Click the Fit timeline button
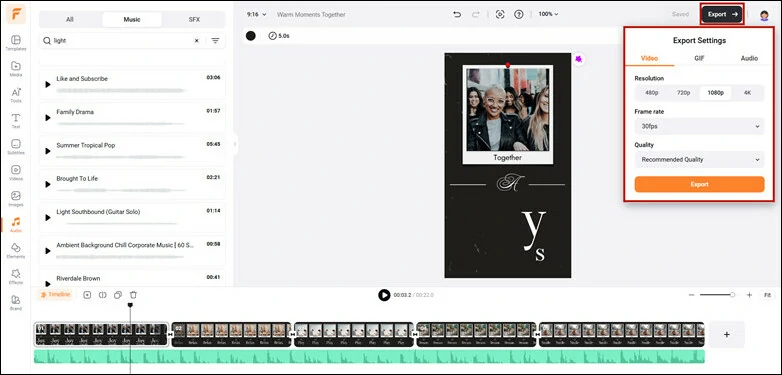Viewport: 782px width, 375px height. [768, 295]
